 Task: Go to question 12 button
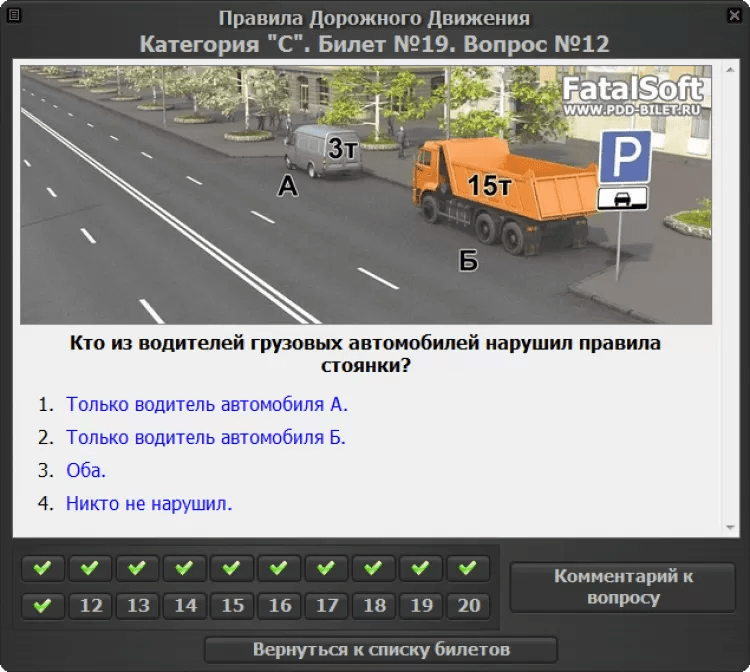[90, 605]
